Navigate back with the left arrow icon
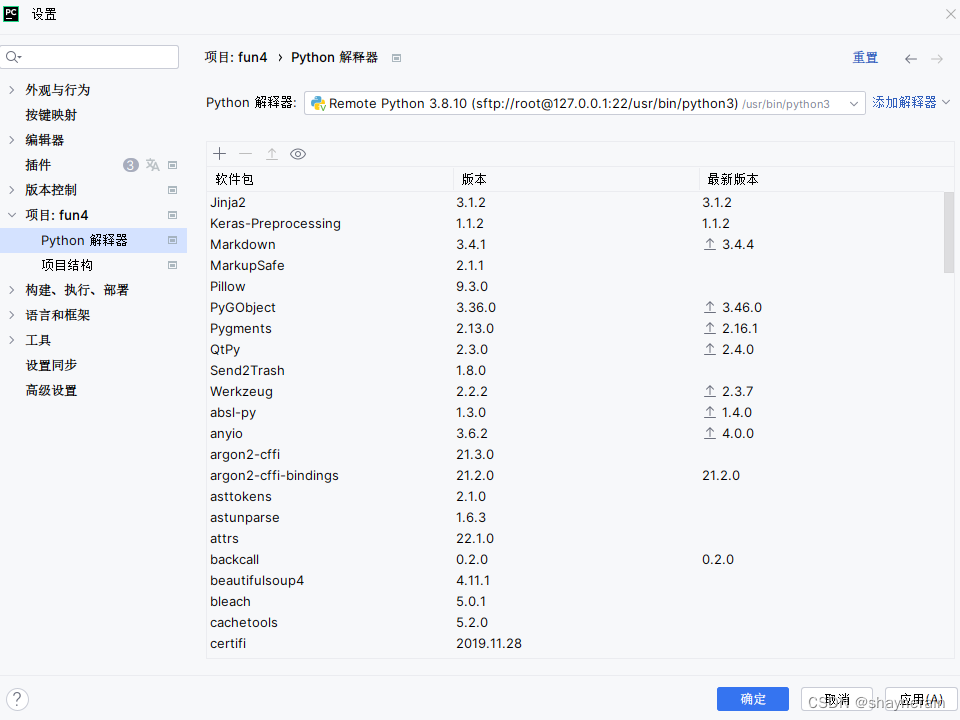The height and width of the screenshot is (720, 960). [911, 58]
